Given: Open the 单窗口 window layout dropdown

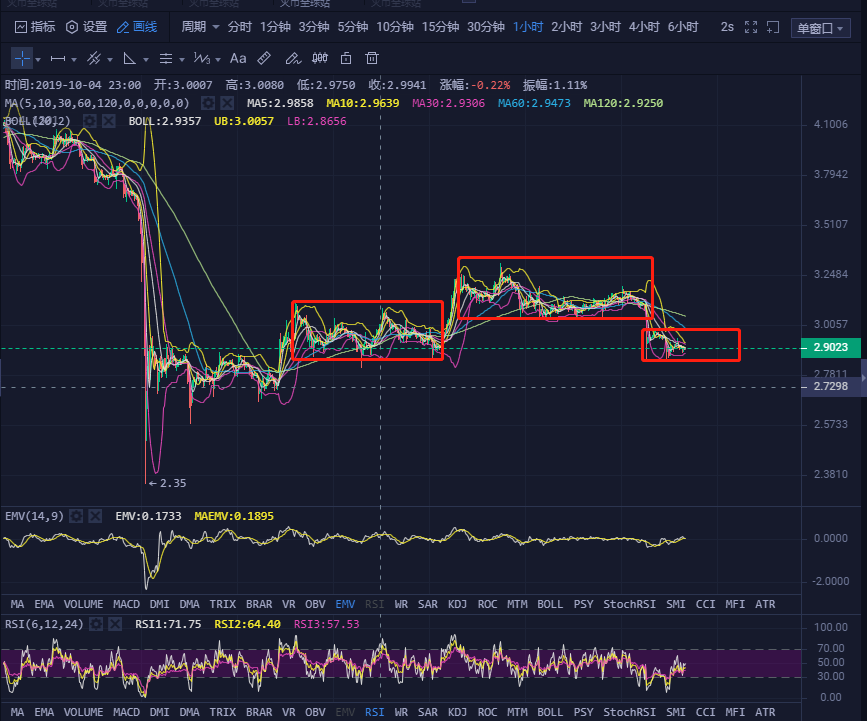Looking at the screenshot, I should point(821,28).
